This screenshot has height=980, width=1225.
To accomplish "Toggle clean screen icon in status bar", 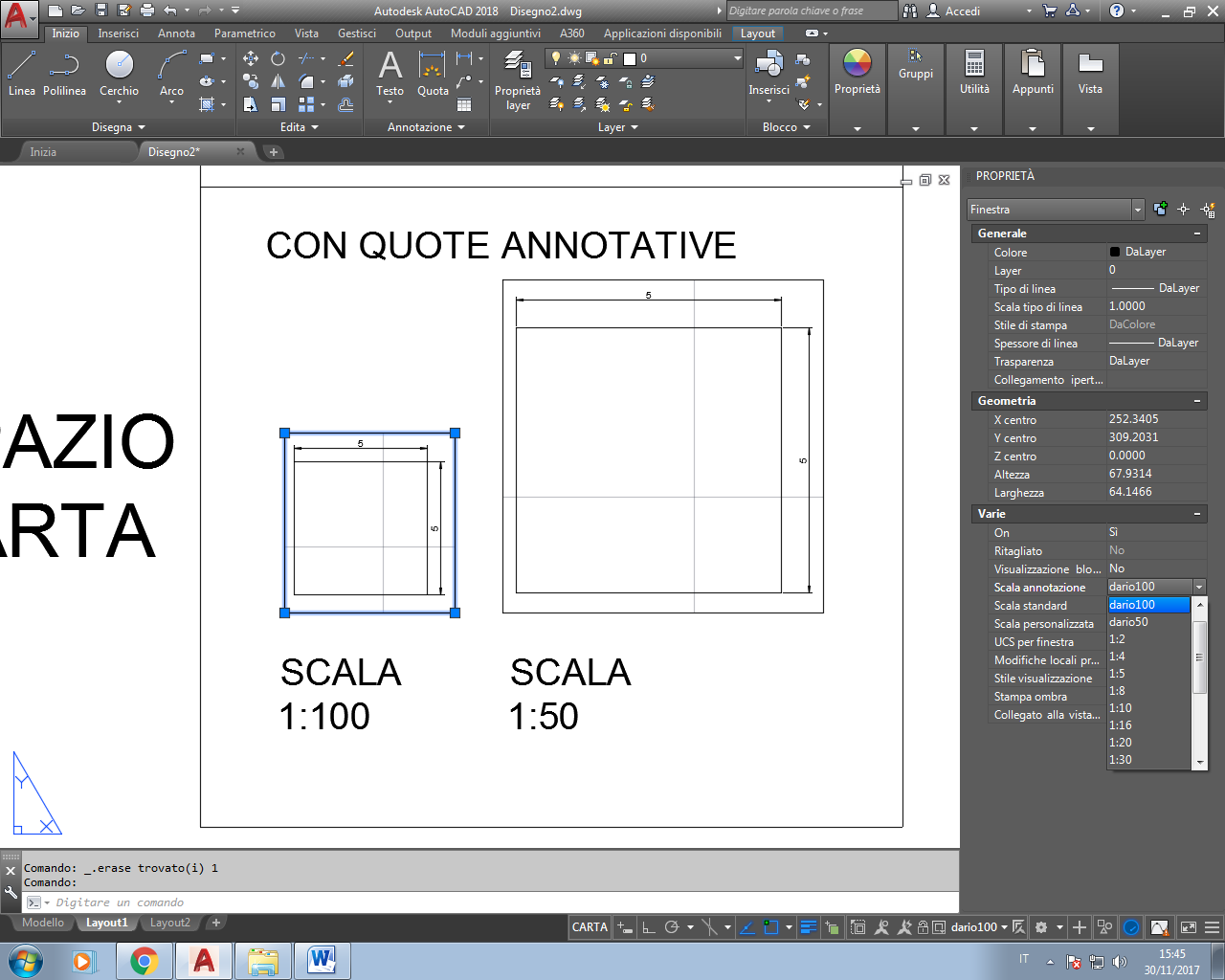I will pos(1189,927).
